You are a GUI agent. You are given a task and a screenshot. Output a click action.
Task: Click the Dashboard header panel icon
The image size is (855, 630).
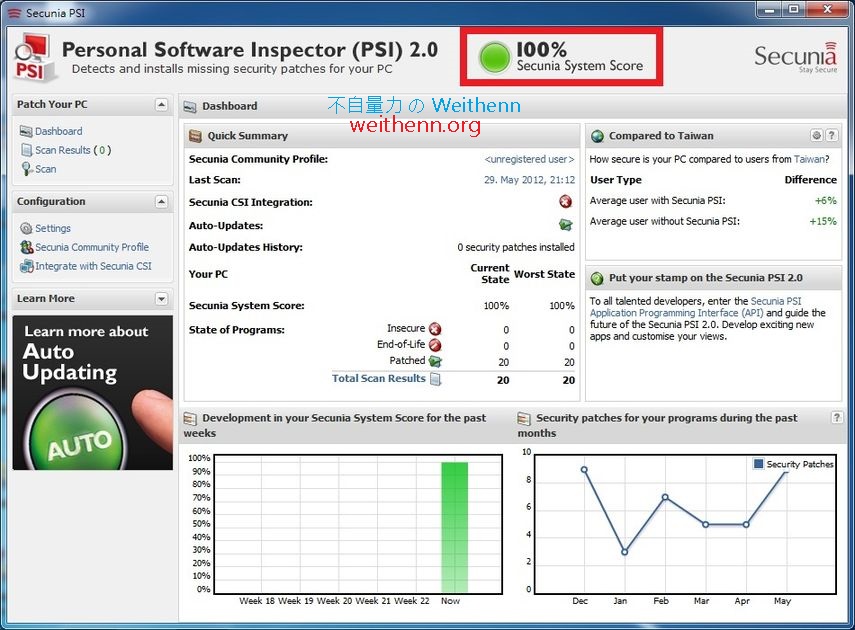coord(190,107)
